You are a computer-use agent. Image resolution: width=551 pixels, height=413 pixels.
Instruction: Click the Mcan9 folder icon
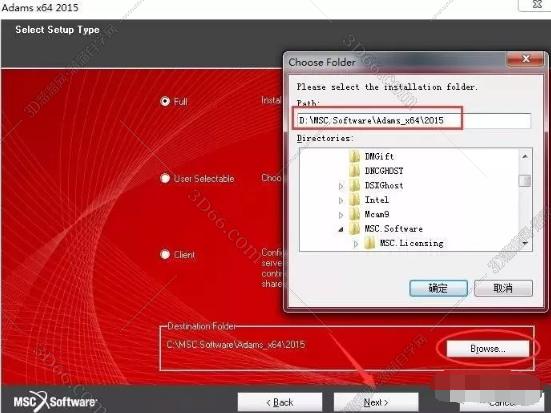coord(355,214)
